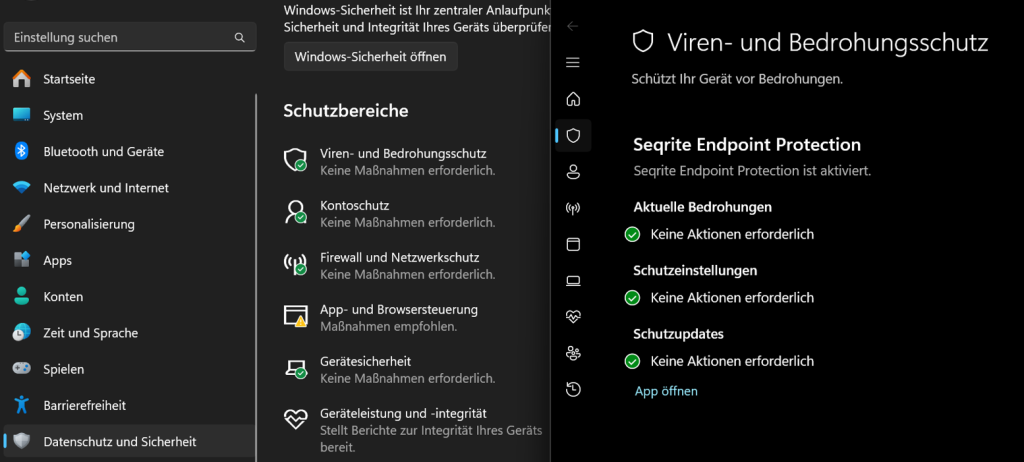The width and height of the screenshot is (1024, 462).
Task: Click the Startseite house icon
Action: (x=22, y=79)
